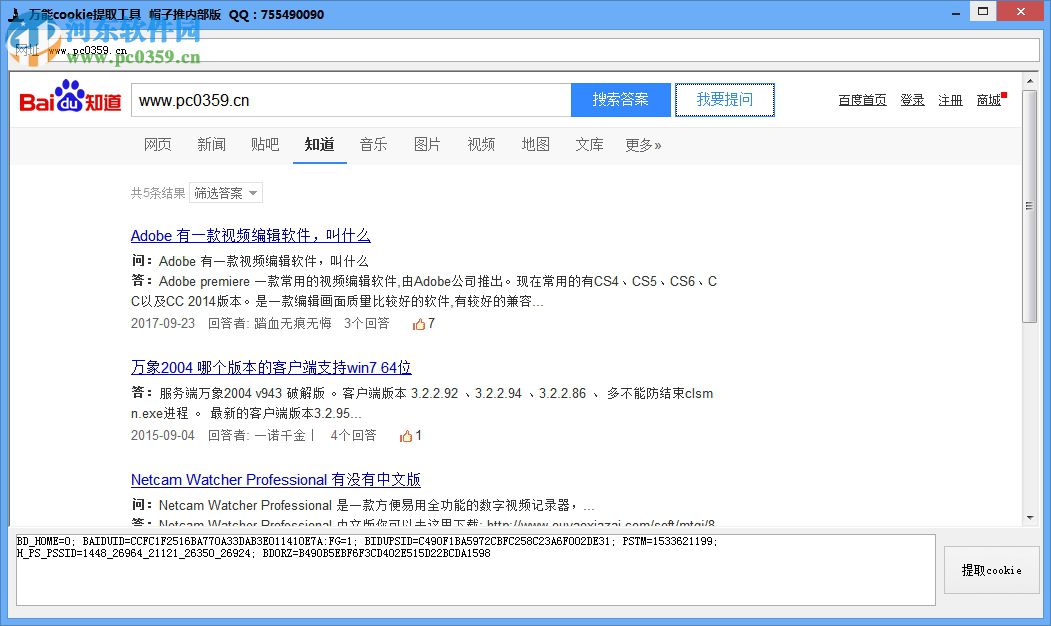This screenshot has height=626, width=1051.
Task: Click the 搜索答案 search button
Action: click(619, 99)
